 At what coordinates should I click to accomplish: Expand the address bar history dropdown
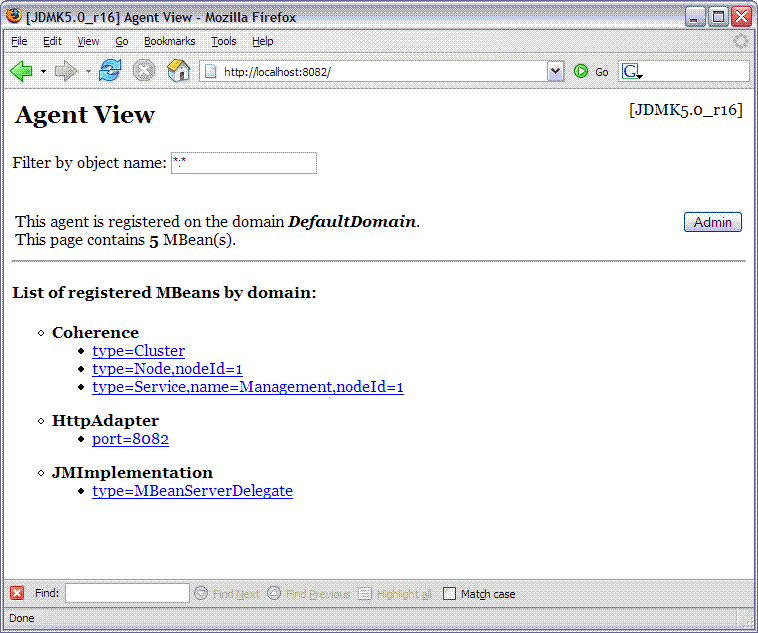click(x=555, y=72)
